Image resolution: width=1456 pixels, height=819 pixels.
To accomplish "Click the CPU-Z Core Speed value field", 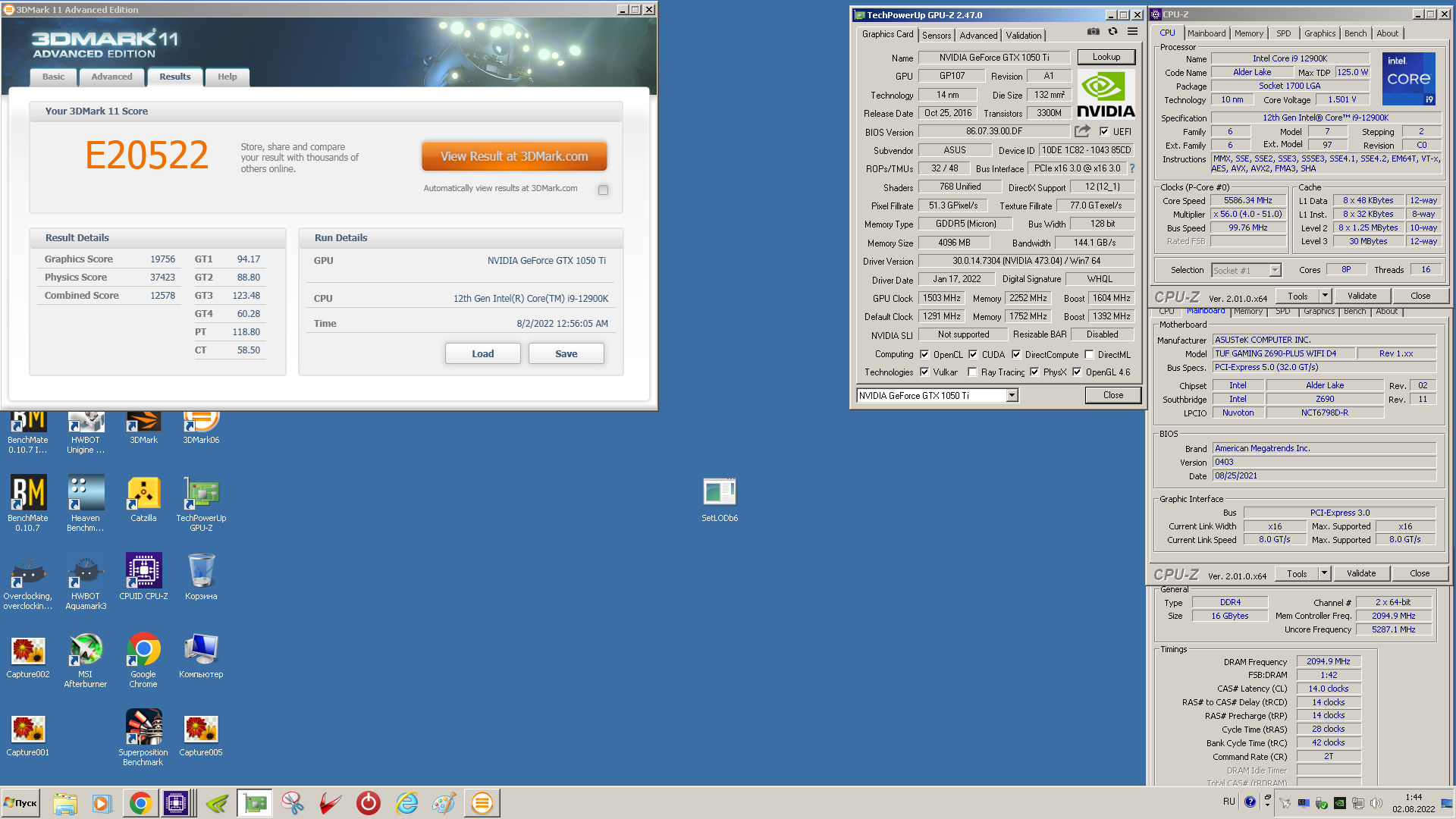I will 1247,201.
